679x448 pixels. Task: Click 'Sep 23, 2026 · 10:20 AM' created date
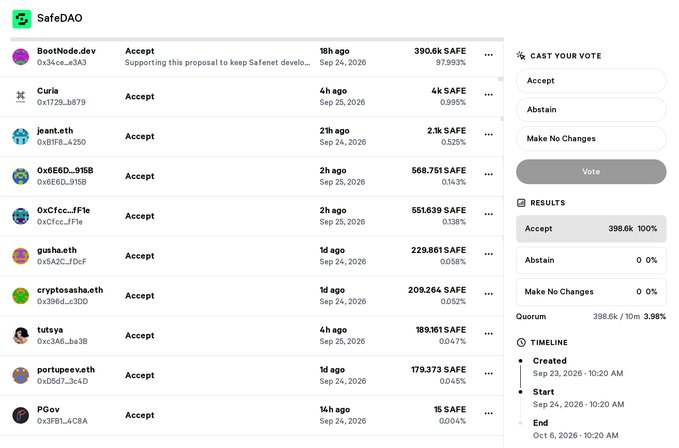[578, 373]
